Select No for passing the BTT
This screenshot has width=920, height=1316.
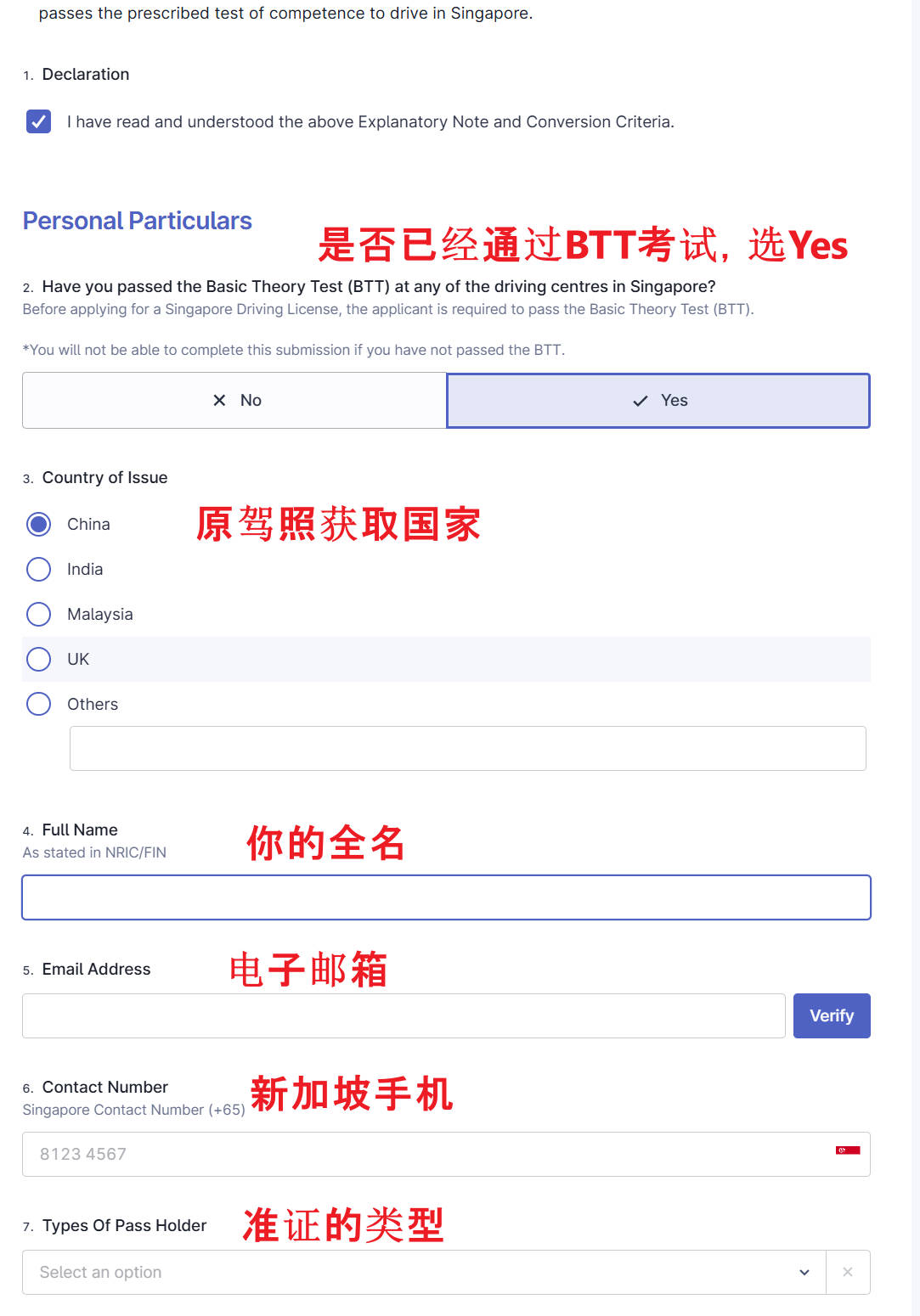[x=234, y=400]
